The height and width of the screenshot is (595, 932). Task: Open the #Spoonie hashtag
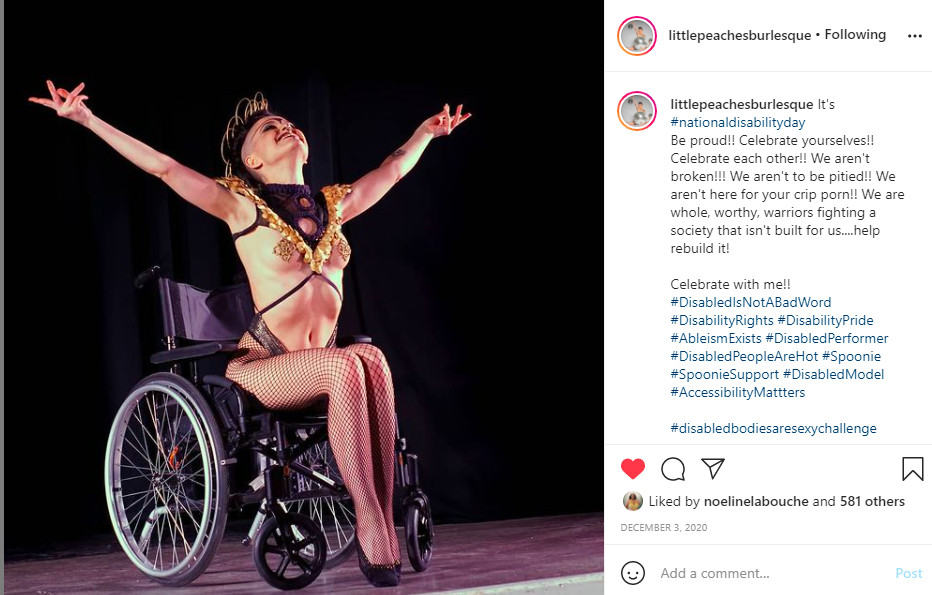pos(851,357)
